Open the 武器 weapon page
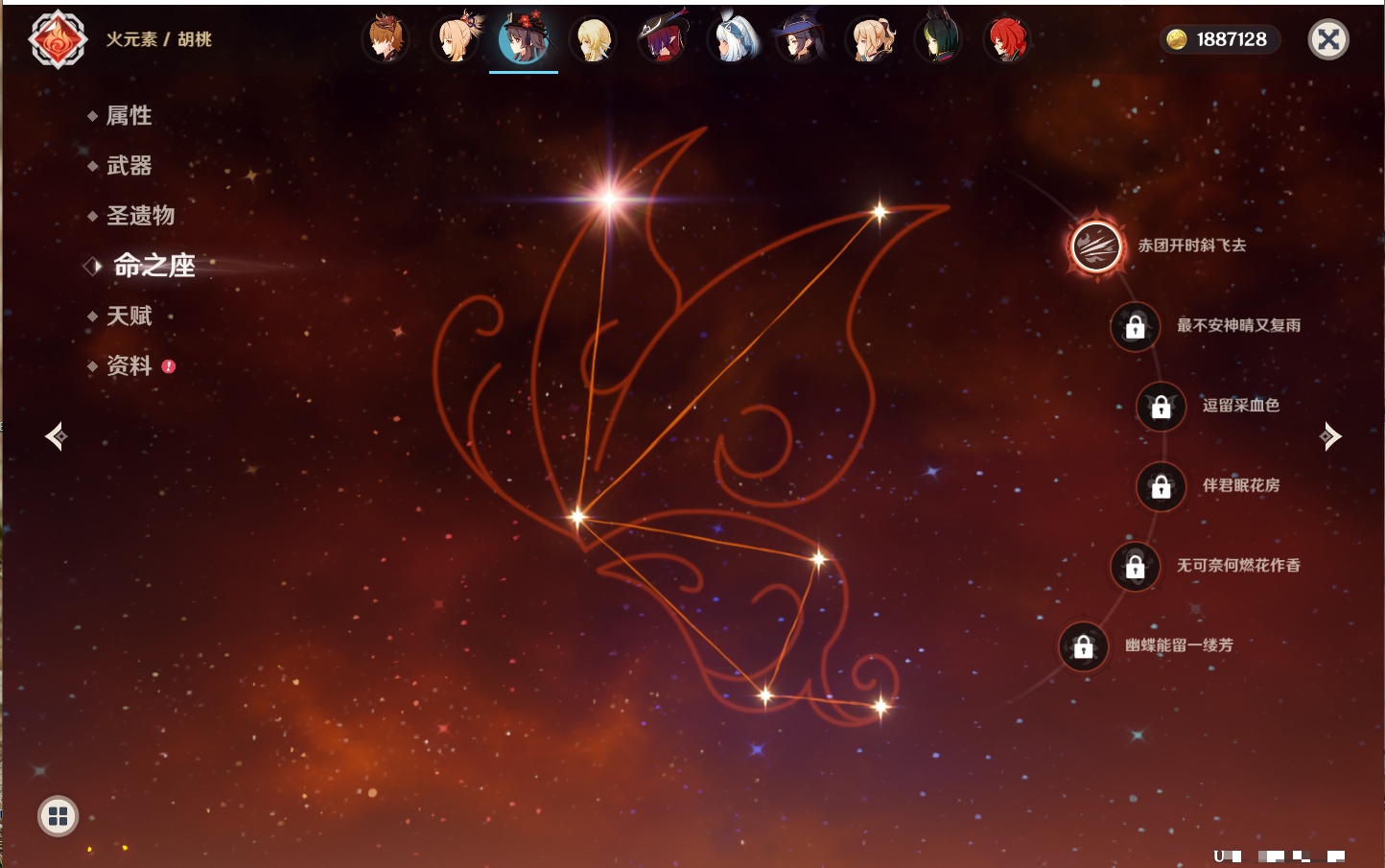1385x868 pixels. (129, 166)
